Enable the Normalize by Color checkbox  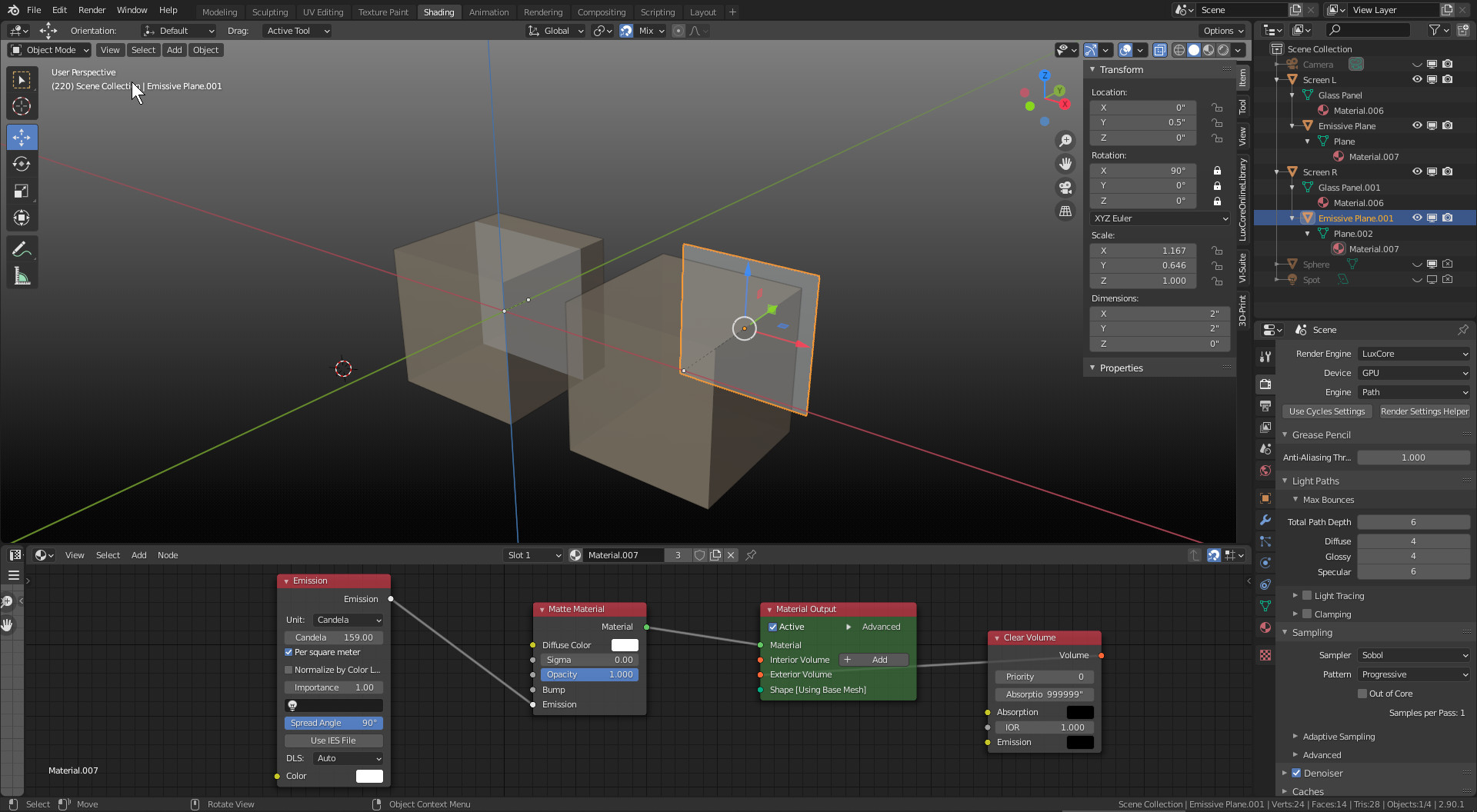point(289,670)
